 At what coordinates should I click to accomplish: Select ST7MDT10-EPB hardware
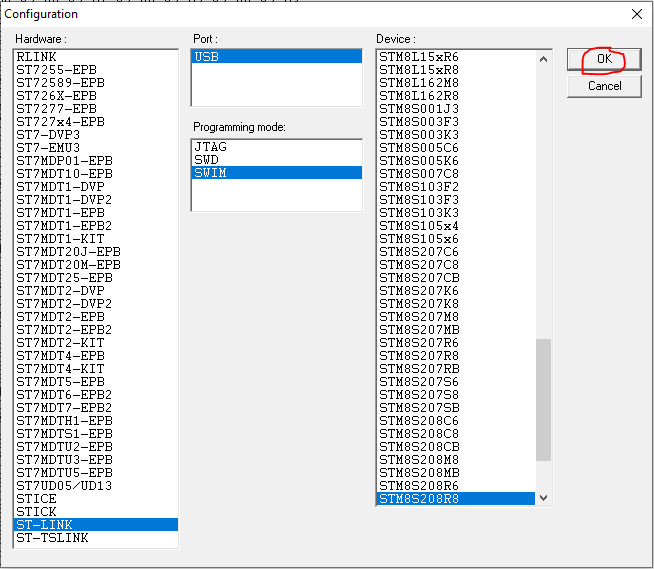[x=96, y=174]
